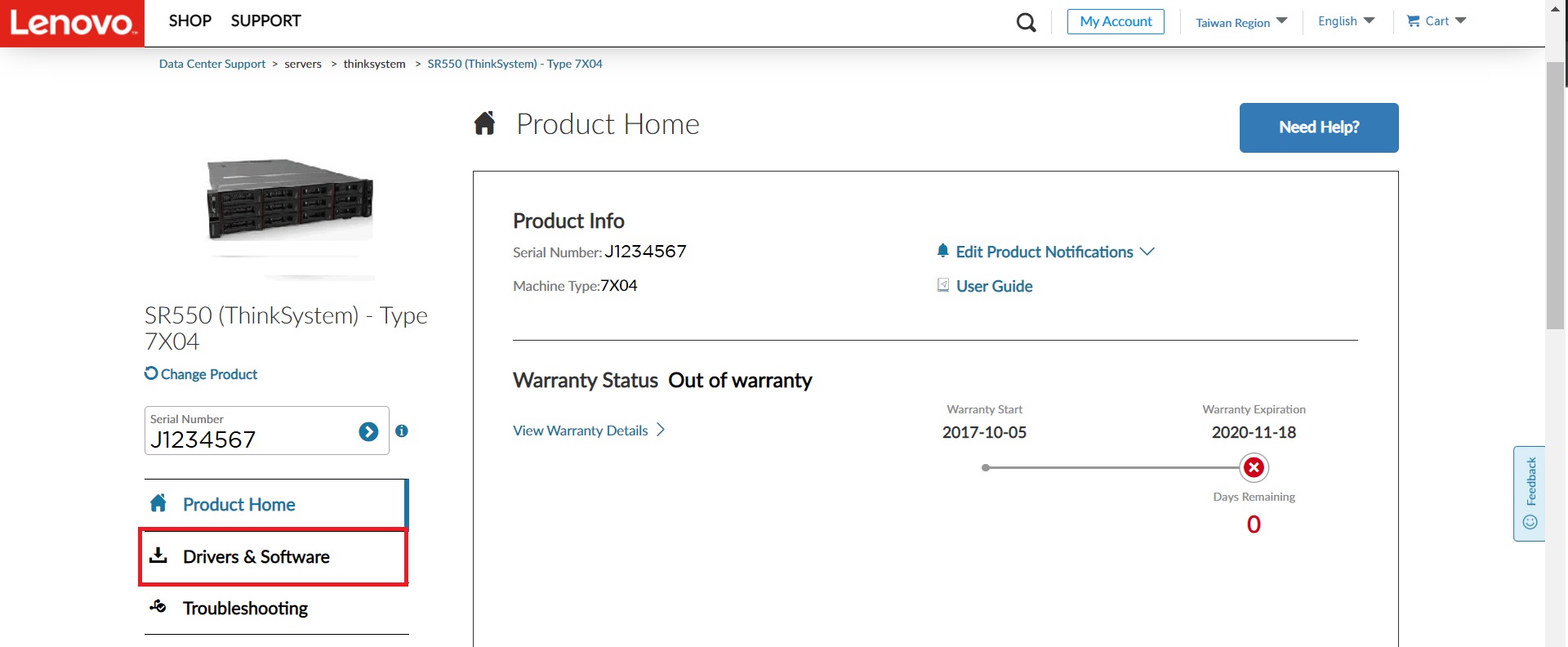Click the Product Home house icon in heading
Screen dimensions: 1568x647
[485, 123]
